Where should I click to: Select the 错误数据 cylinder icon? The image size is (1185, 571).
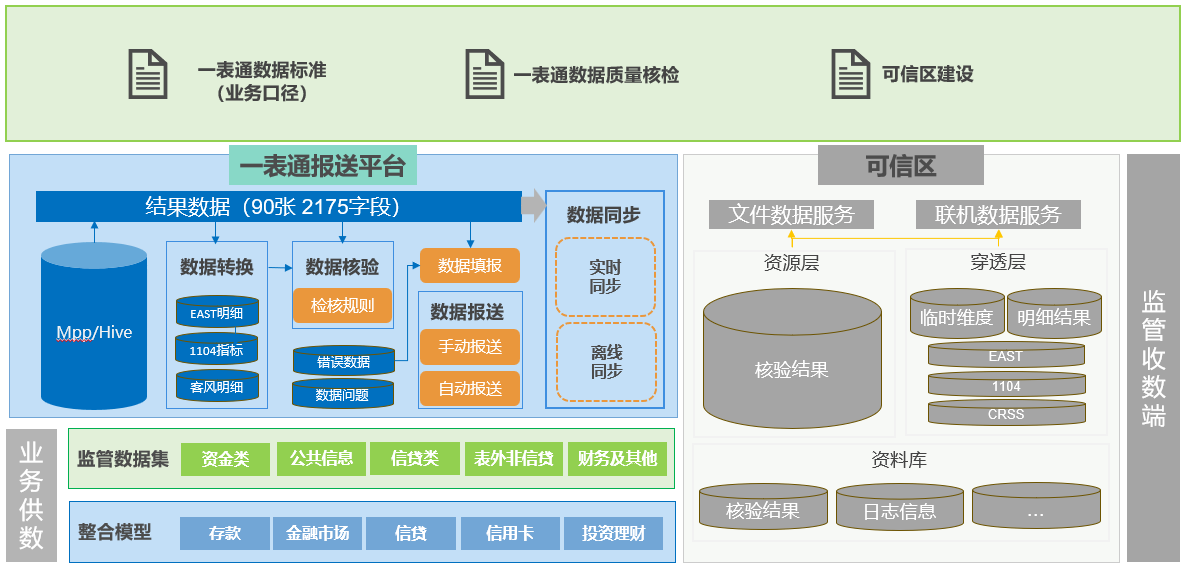pyautogui.click(x=343, y=361)
